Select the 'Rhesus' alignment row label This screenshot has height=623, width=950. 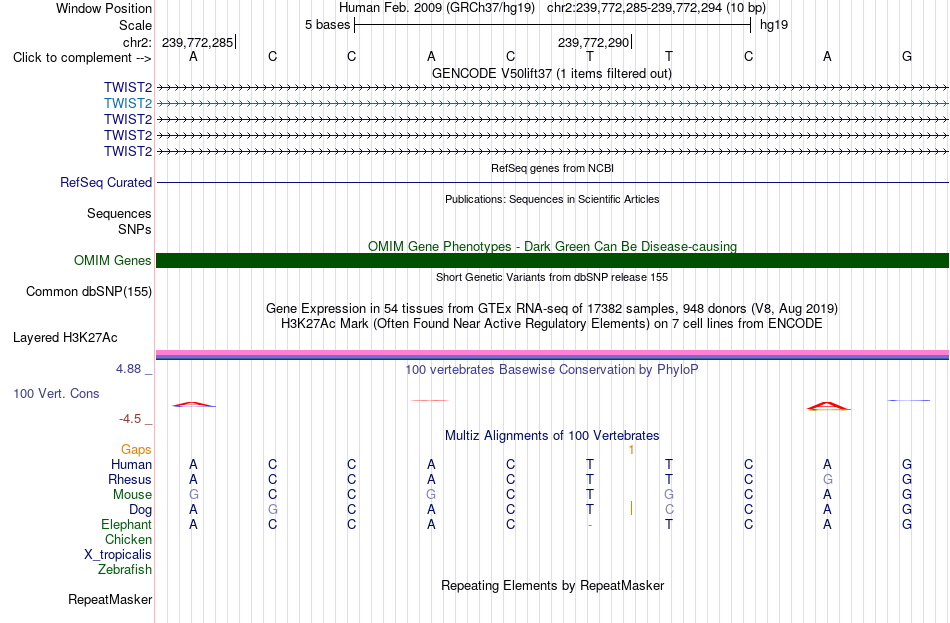130,479
